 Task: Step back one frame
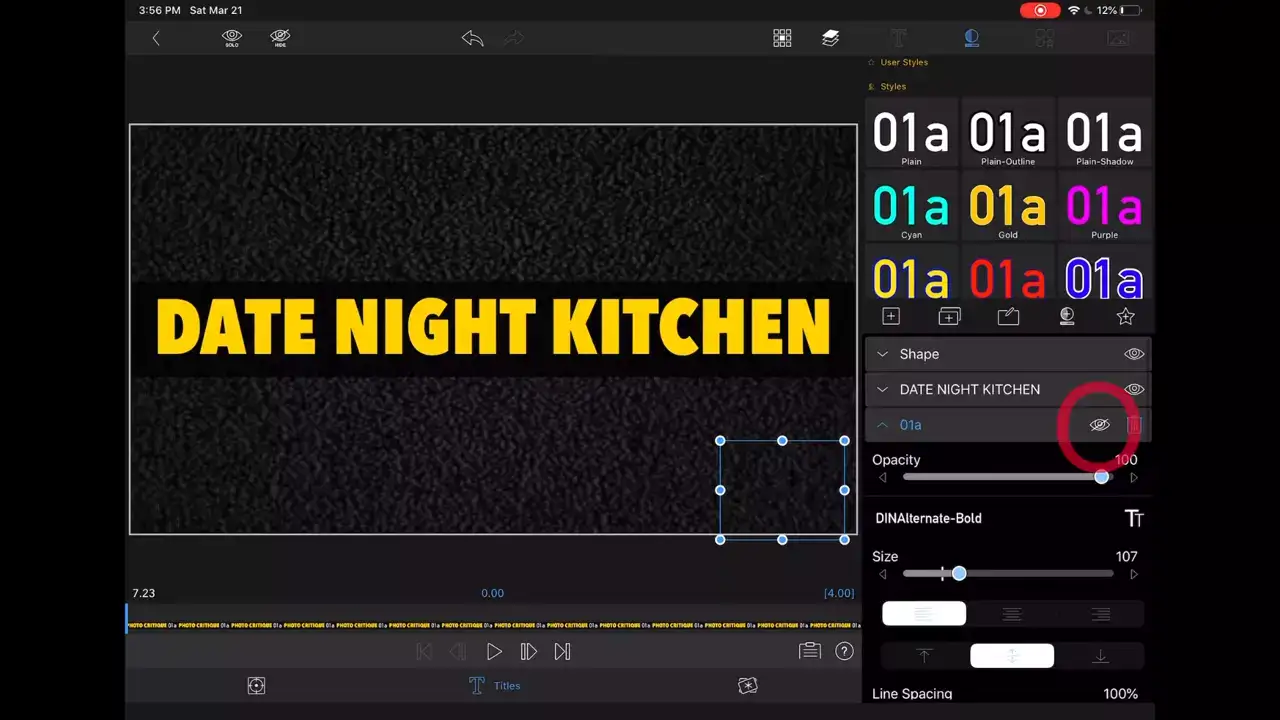coord(458,652)
